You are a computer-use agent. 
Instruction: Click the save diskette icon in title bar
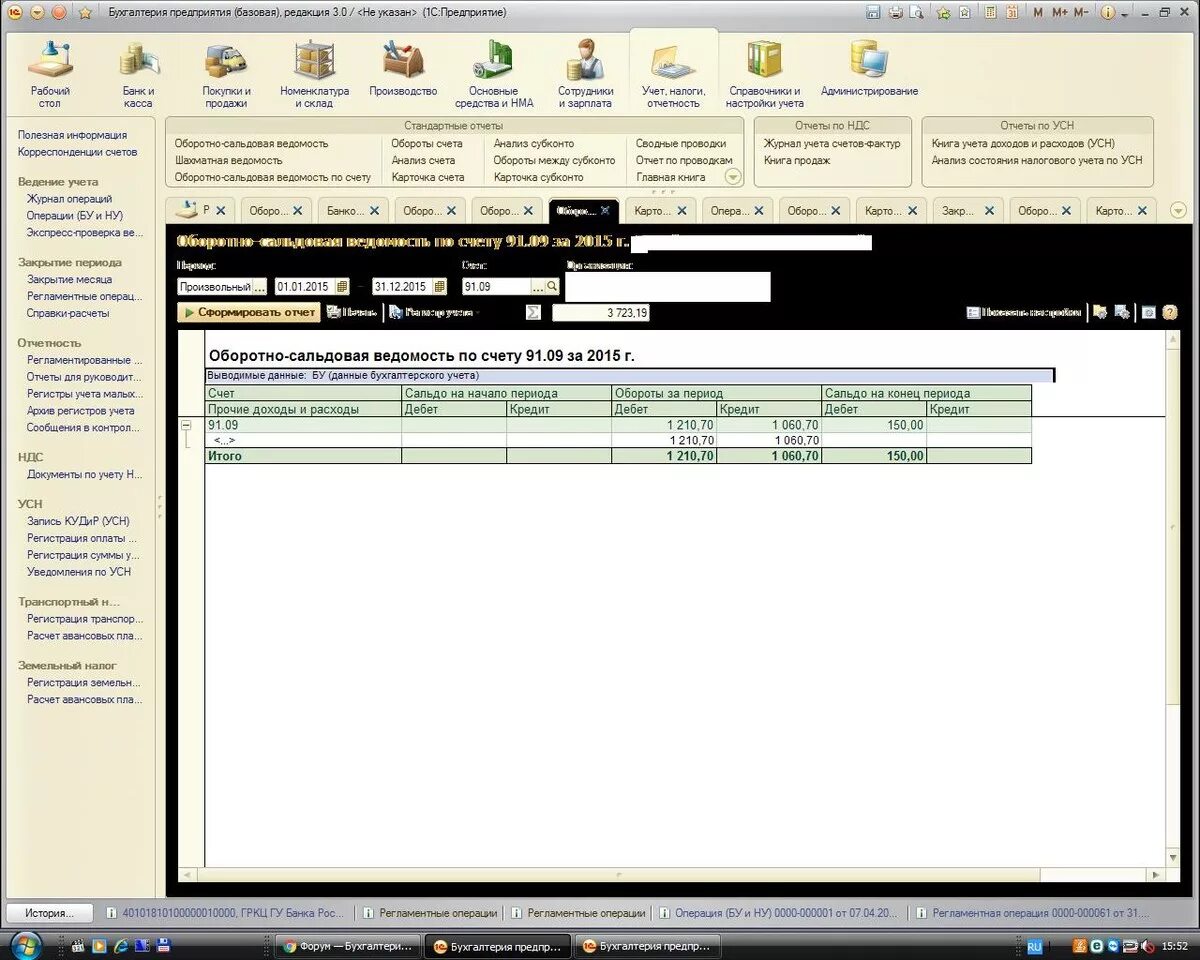click(x=873, y=12)
